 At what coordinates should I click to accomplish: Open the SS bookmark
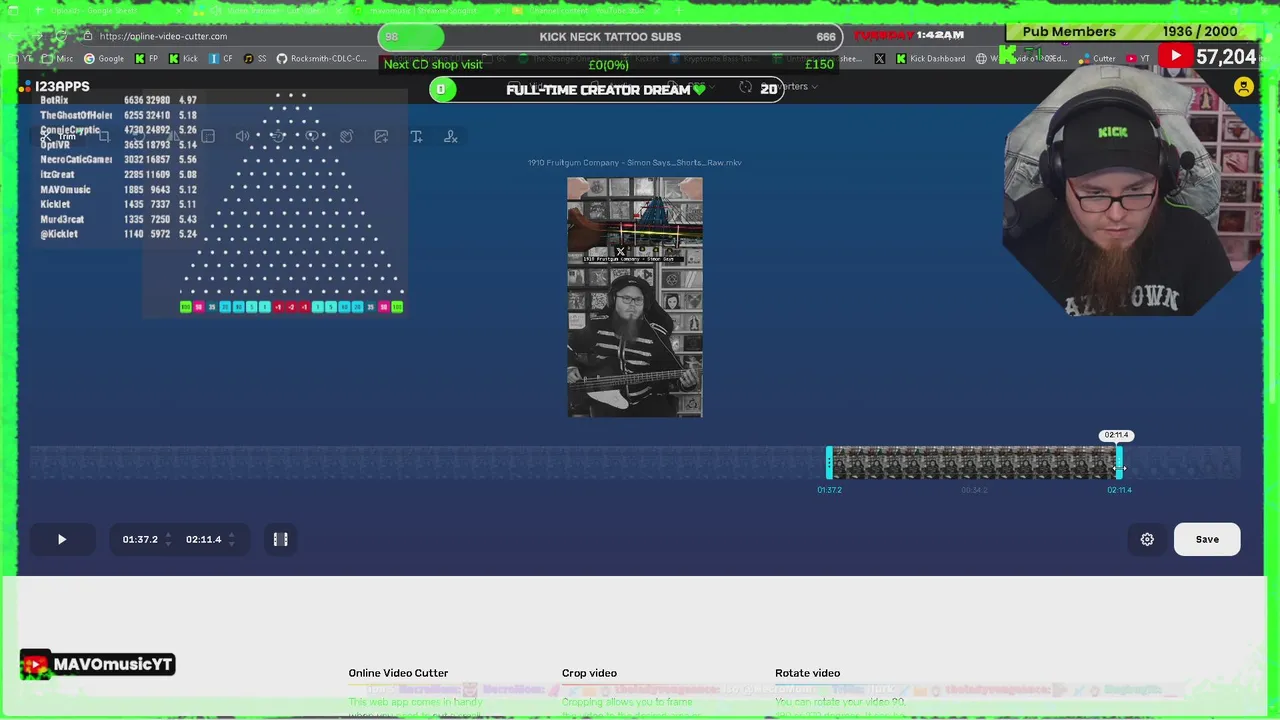point(255,59)
